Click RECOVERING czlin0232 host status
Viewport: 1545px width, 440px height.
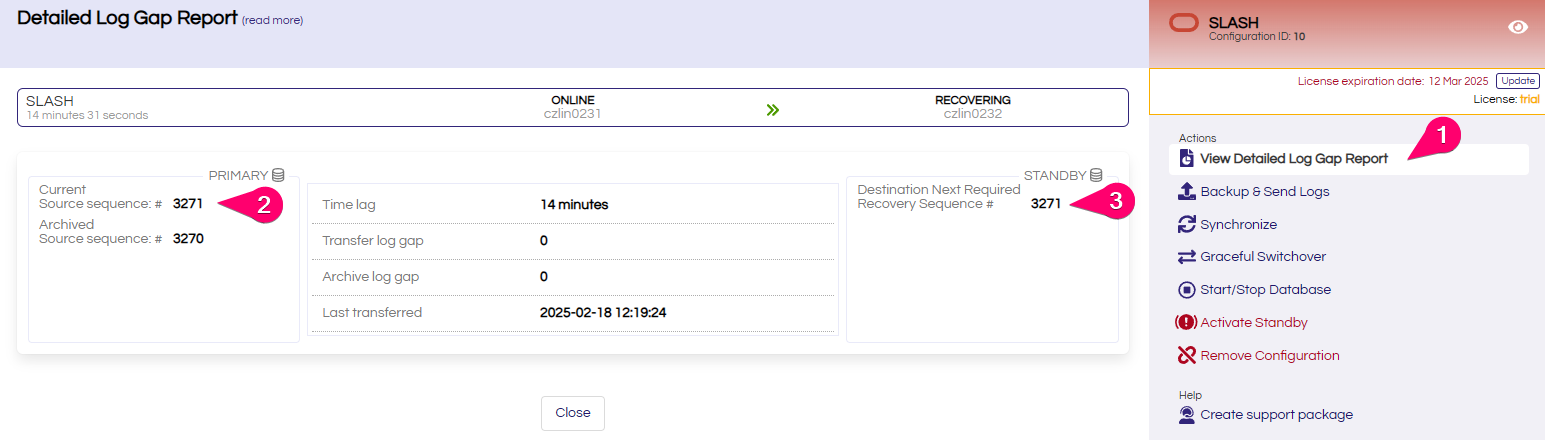click(973, 107)
